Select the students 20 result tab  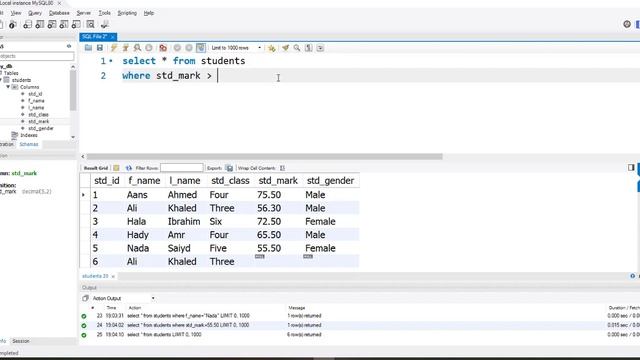point(95,276)
